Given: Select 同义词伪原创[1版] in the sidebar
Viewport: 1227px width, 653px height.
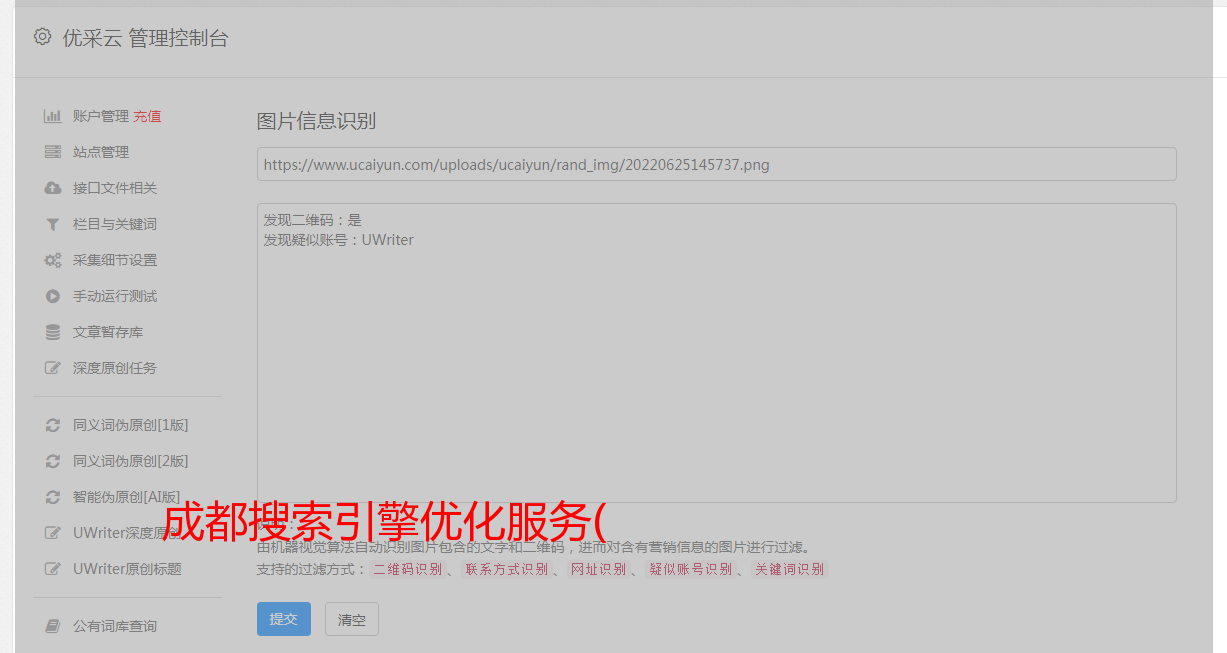Looking at the screenshot, I should click(131, 425).
